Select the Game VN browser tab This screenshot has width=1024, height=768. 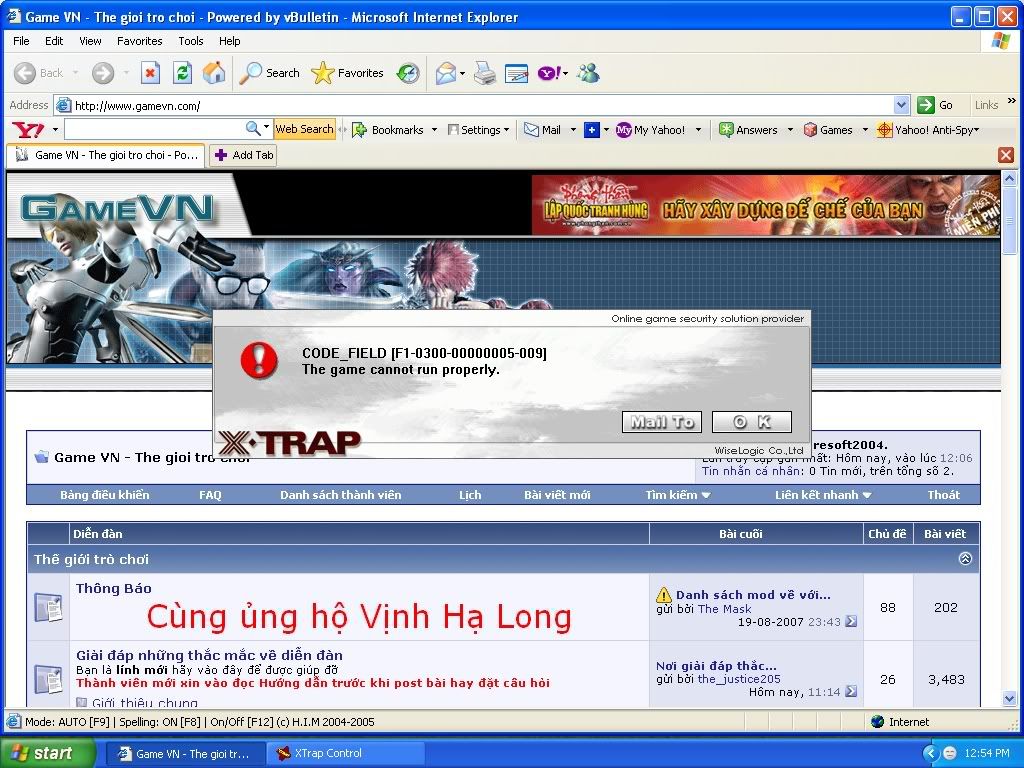click(x=106, y=155)
